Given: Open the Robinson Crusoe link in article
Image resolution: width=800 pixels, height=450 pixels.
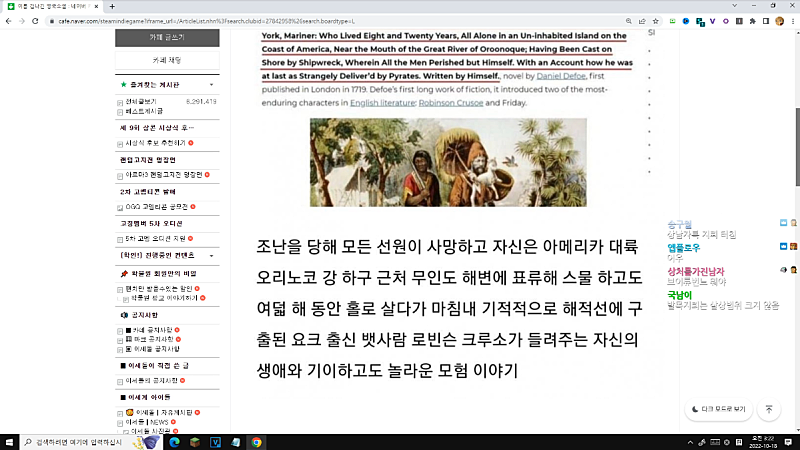Looking at the screenshot, I should 450,102.
